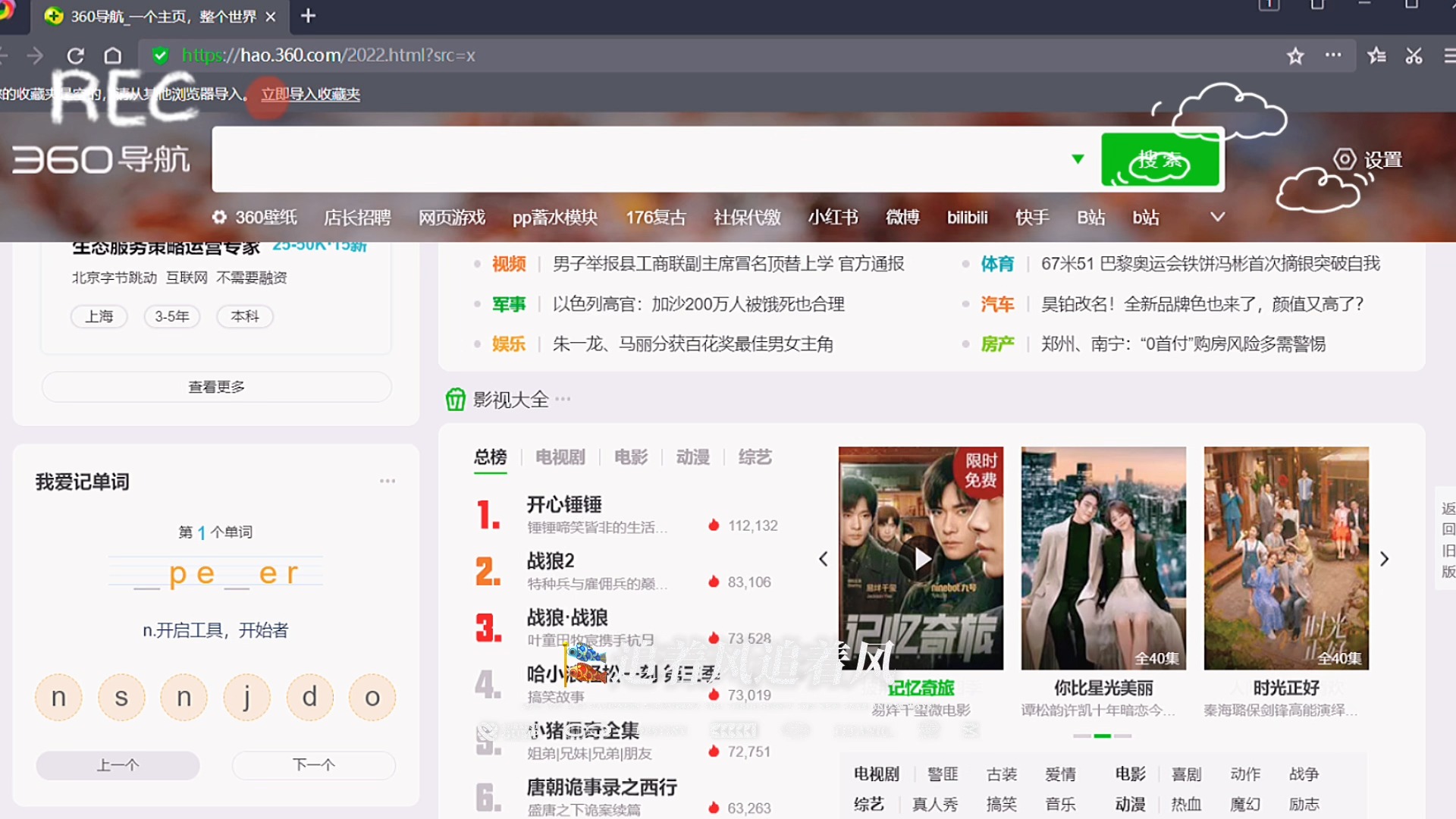This screenshot has width=1456, height=819.
Task: Click the scissors screenshot tool icon
Action: (1414, 55)
